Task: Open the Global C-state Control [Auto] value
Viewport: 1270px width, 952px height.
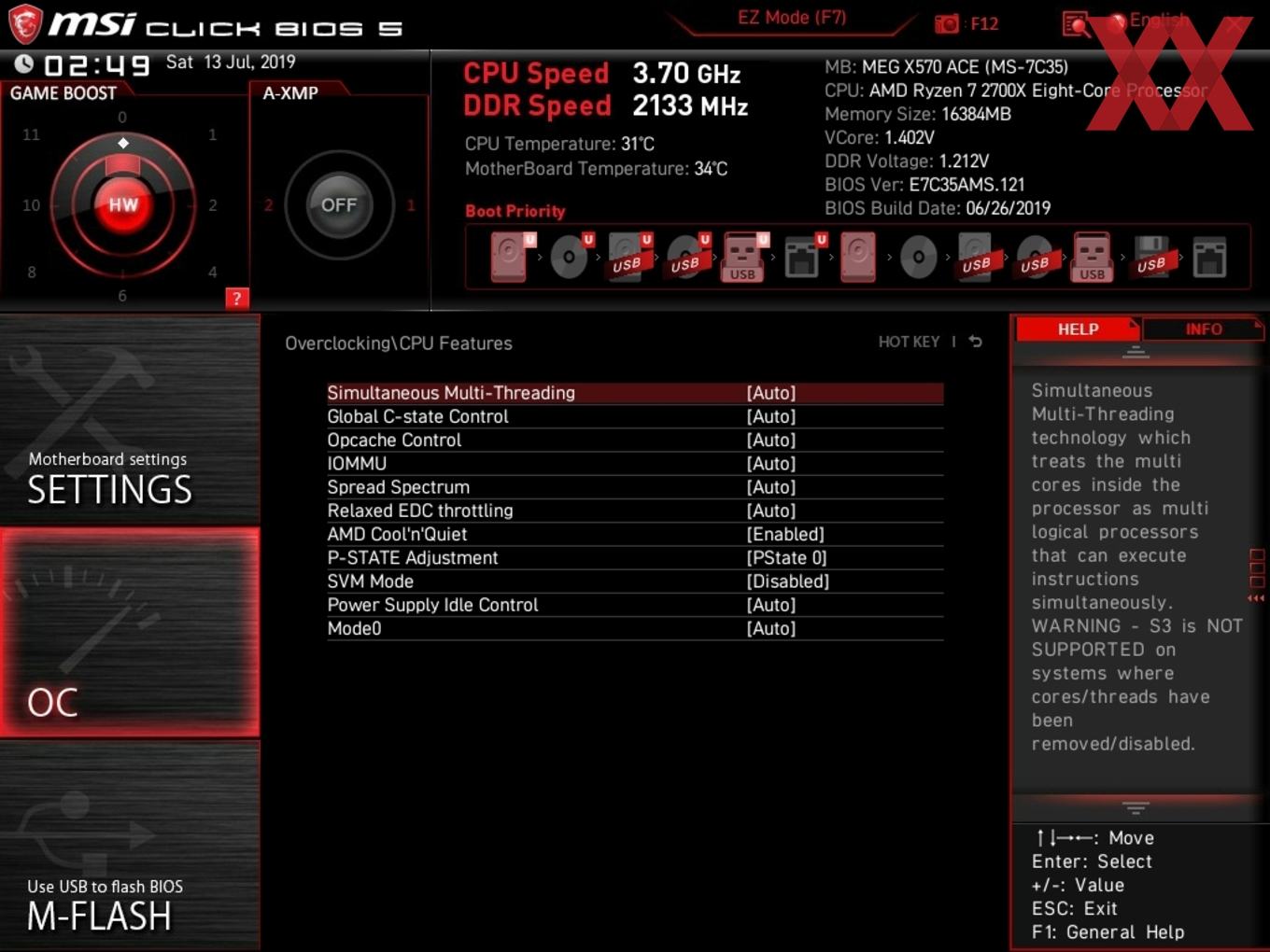Action: pos(771,416)
